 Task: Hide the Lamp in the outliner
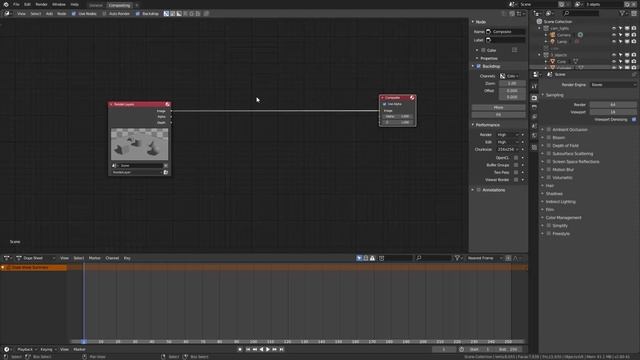[613, 42]
